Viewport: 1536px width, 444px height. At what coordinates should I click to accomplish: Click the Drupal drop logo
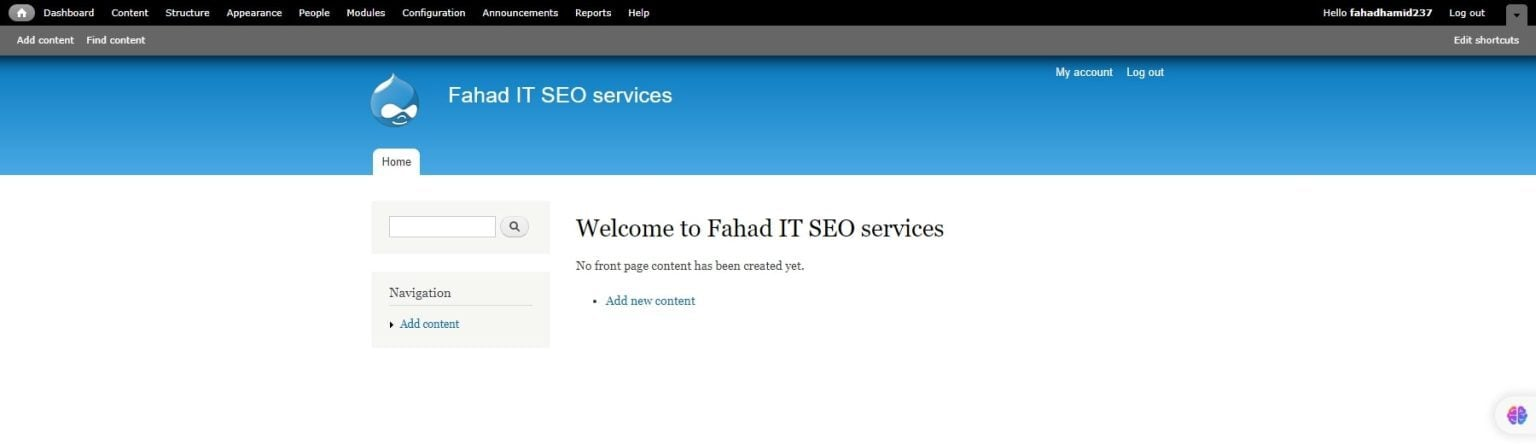[x=394, y=100]
